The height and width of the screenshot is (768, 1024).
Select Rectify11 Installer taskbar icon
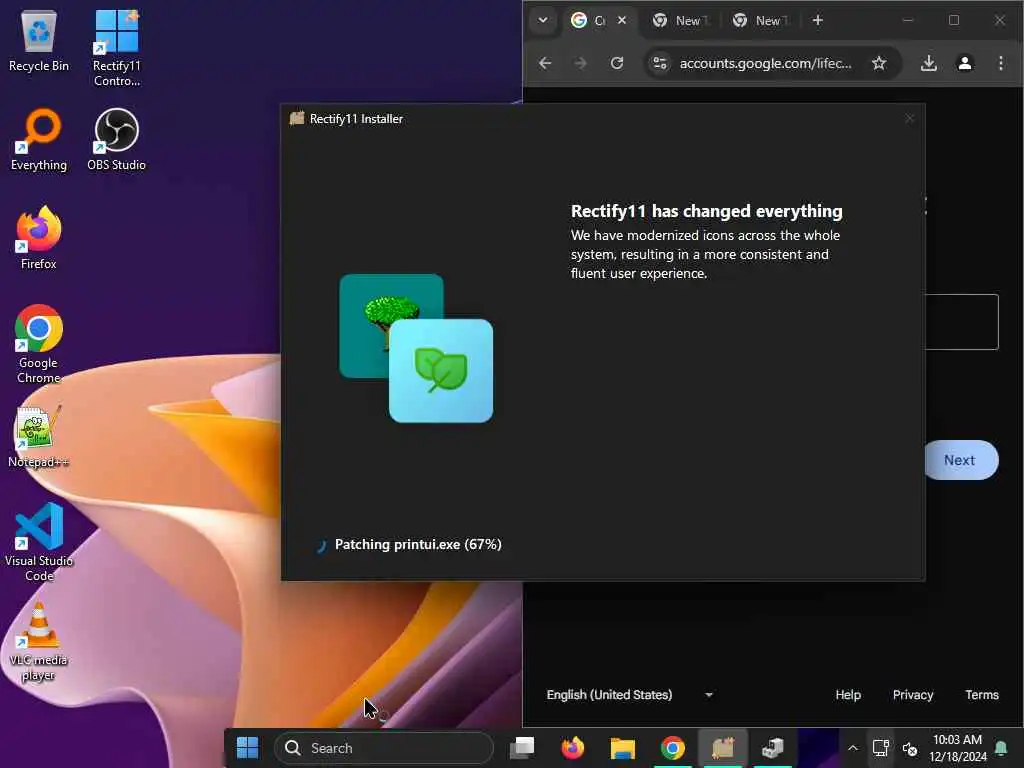click(x=723, y=748)
